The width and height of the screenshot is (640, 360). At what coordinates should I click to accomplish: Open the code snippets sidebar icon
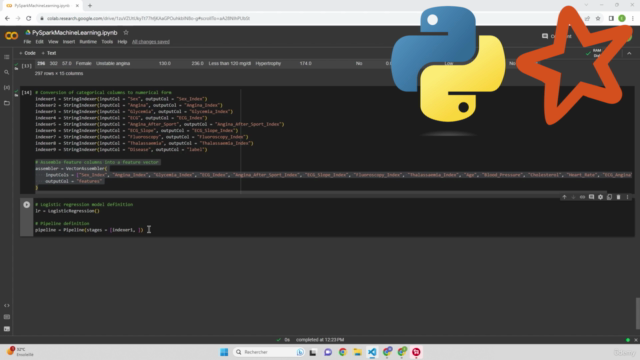7,305
